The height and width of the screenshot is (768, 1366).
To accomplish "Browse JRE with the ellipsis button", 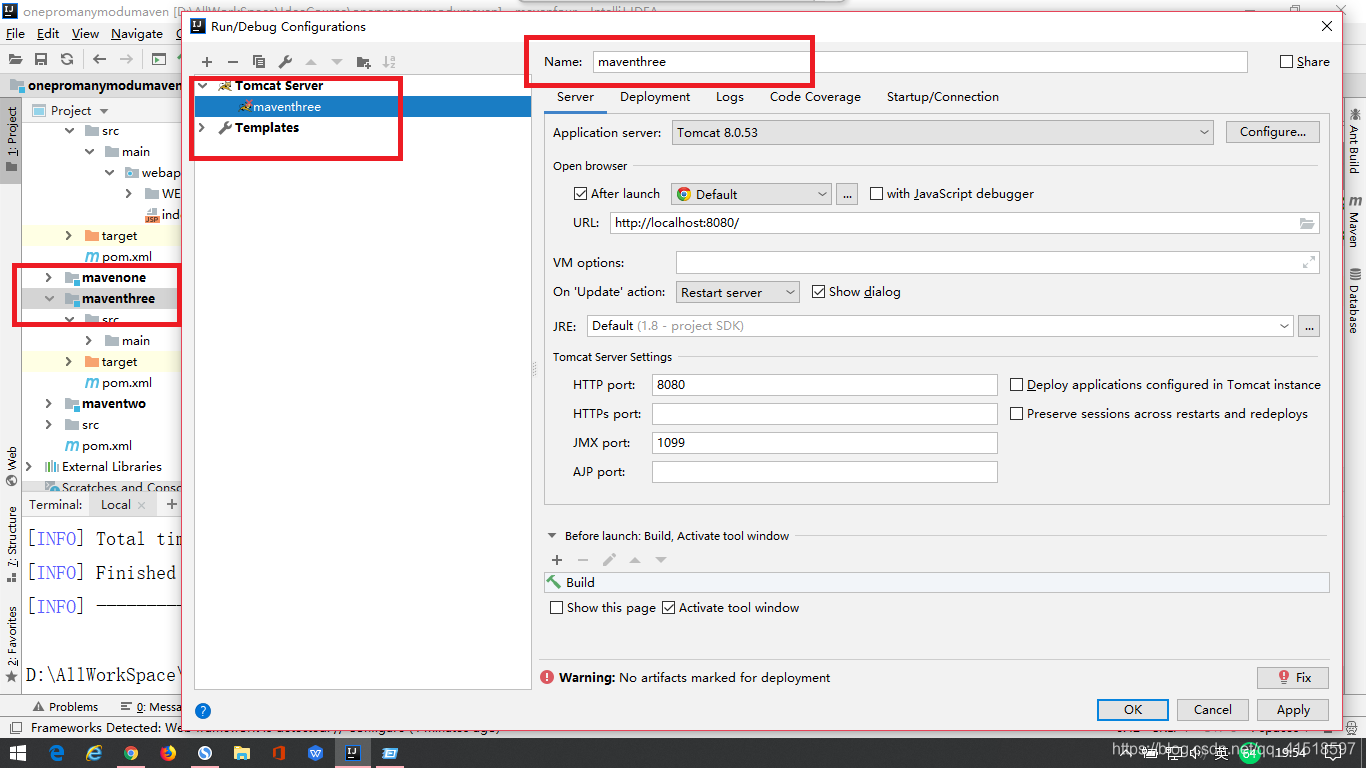I will click(x=1308, y=326).
